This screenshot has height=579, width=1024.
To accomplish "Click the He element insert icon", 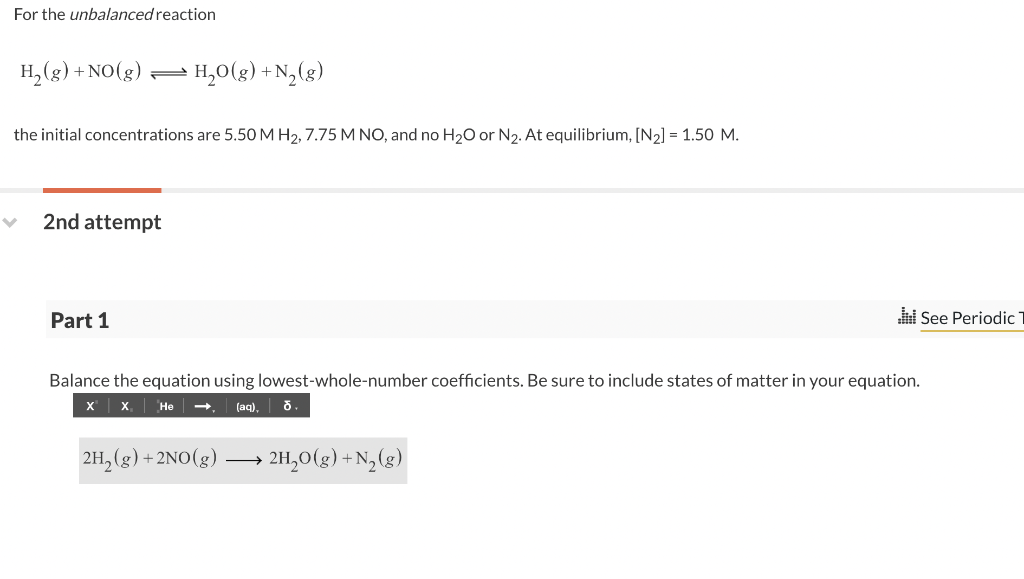I will (165, 406).
